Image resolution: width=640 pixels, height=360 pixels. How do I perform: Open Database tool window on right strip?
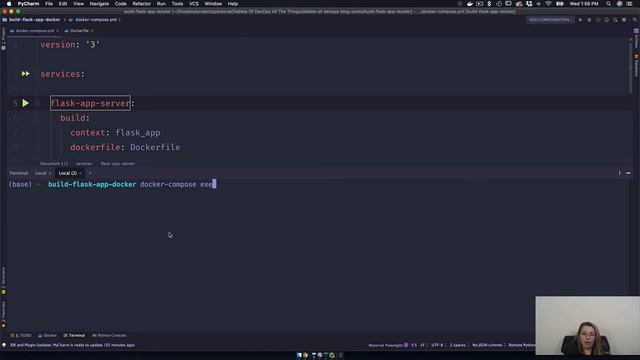coord(636,64)
